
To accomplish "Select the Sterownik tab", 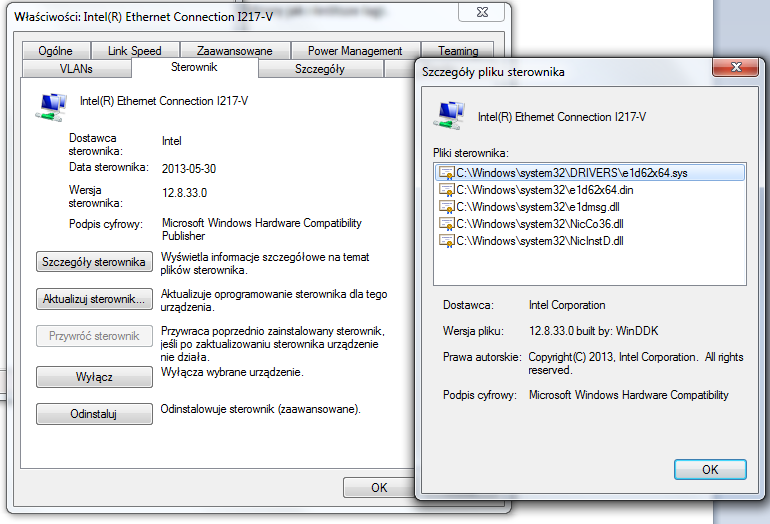I will point(194,67).
